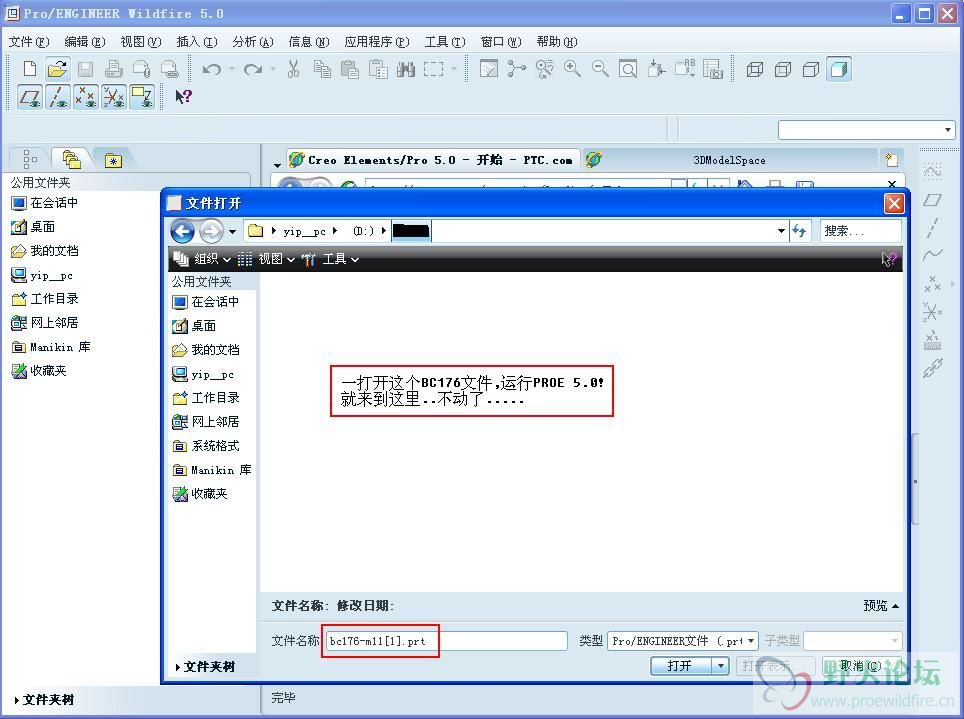Switch to the favorites navigator tab
Screen dimensions: 964x719
(113, 161)
